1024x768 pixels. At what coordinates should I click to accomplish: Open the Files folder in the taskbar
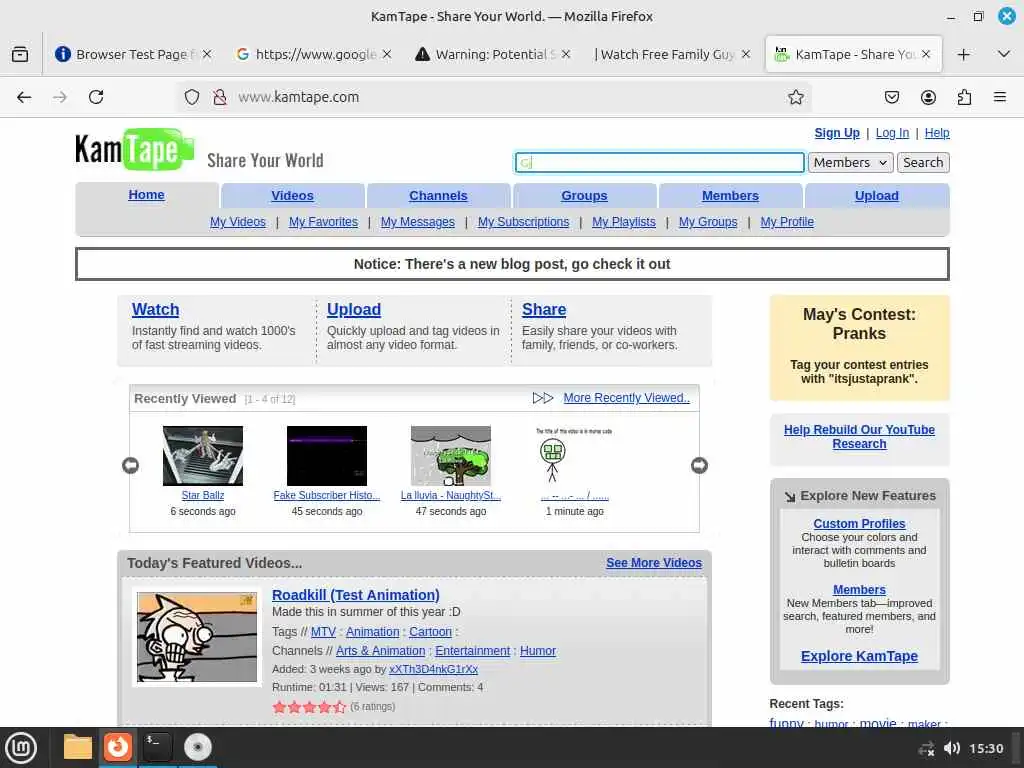[x=77, y=747]
